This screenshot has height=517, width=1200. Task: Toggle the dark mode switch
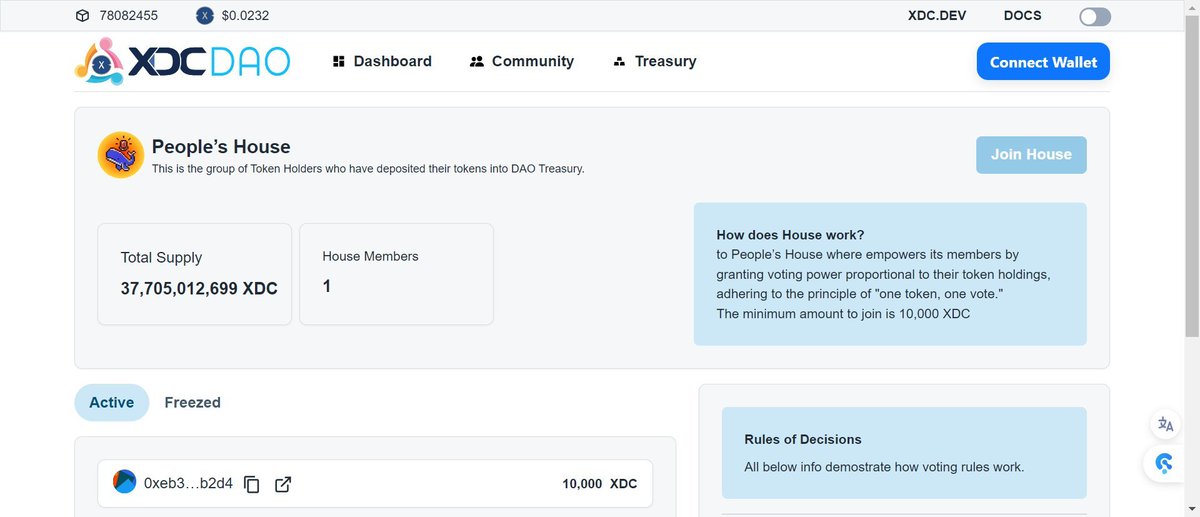pyautogui.click(x=1095, y=16)
